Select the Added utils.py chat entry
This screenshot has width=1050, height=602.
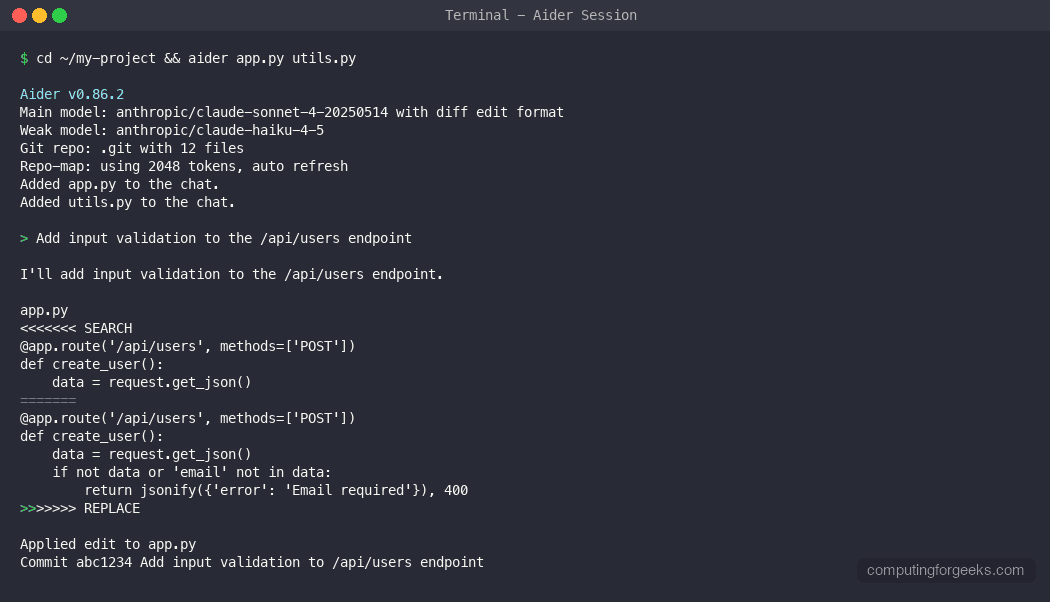coord(126,202)
